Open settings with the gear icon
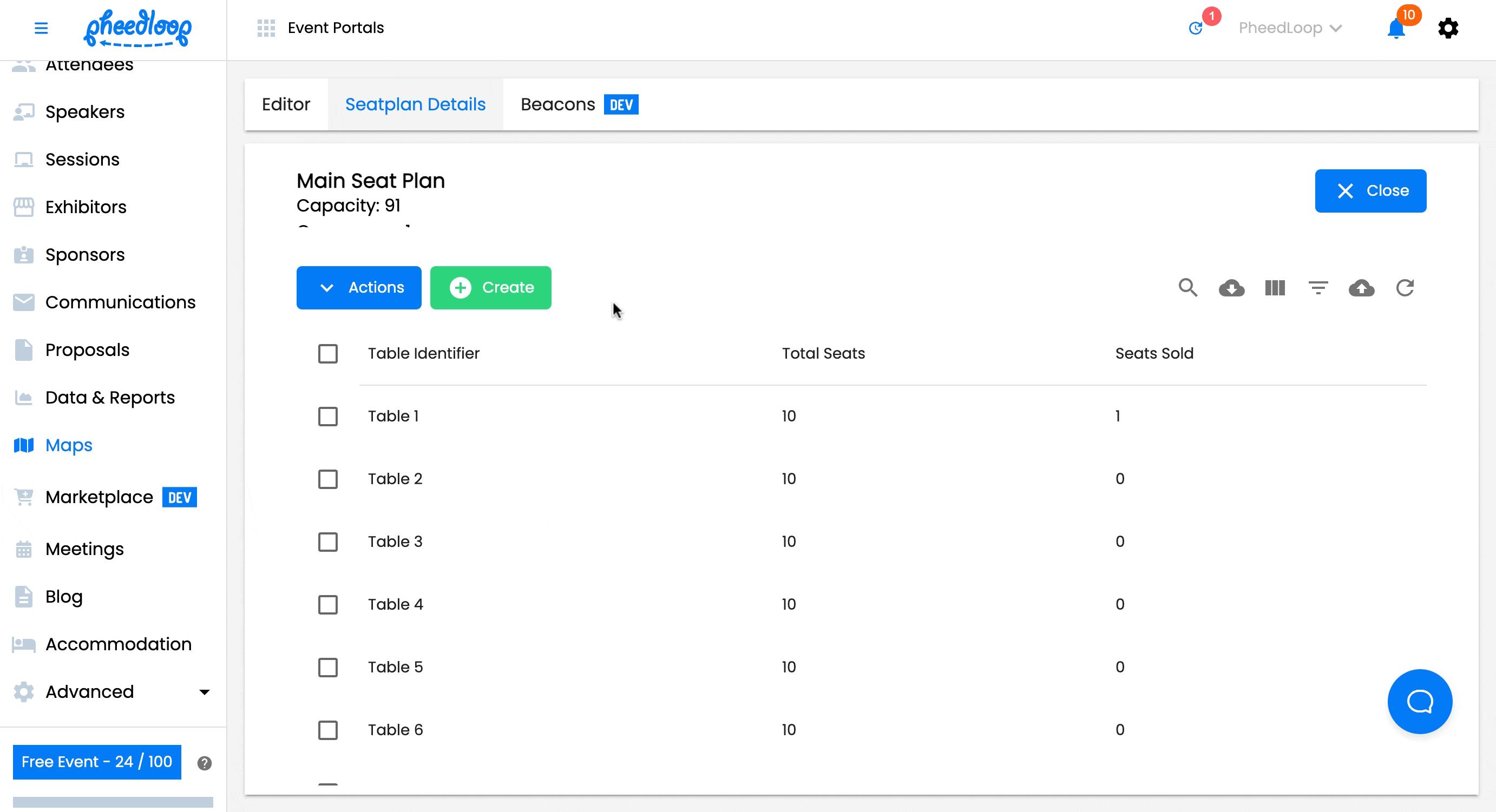 [1448, 28]
